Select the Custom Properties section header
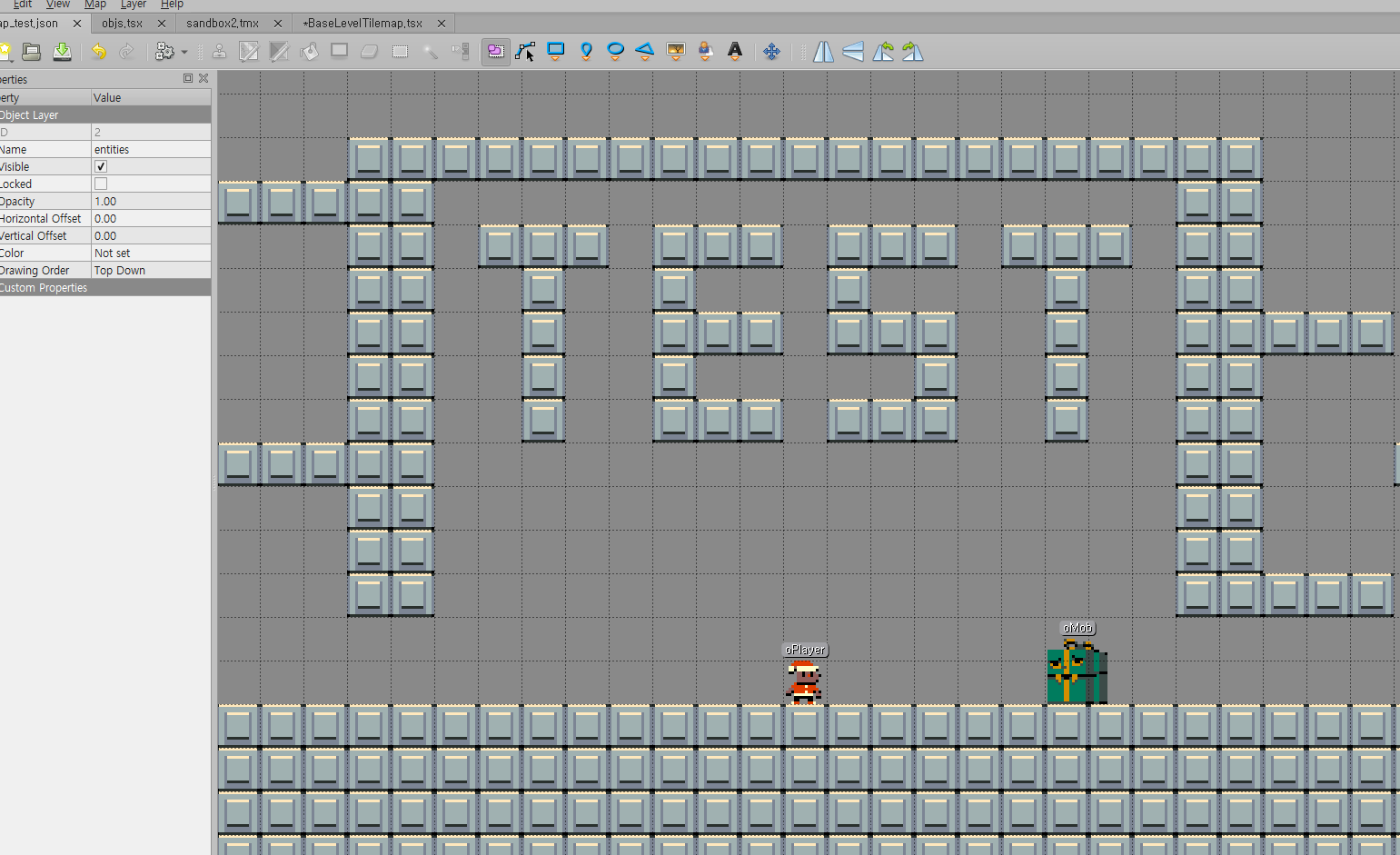1400x855 pixels. click(105, 288)
